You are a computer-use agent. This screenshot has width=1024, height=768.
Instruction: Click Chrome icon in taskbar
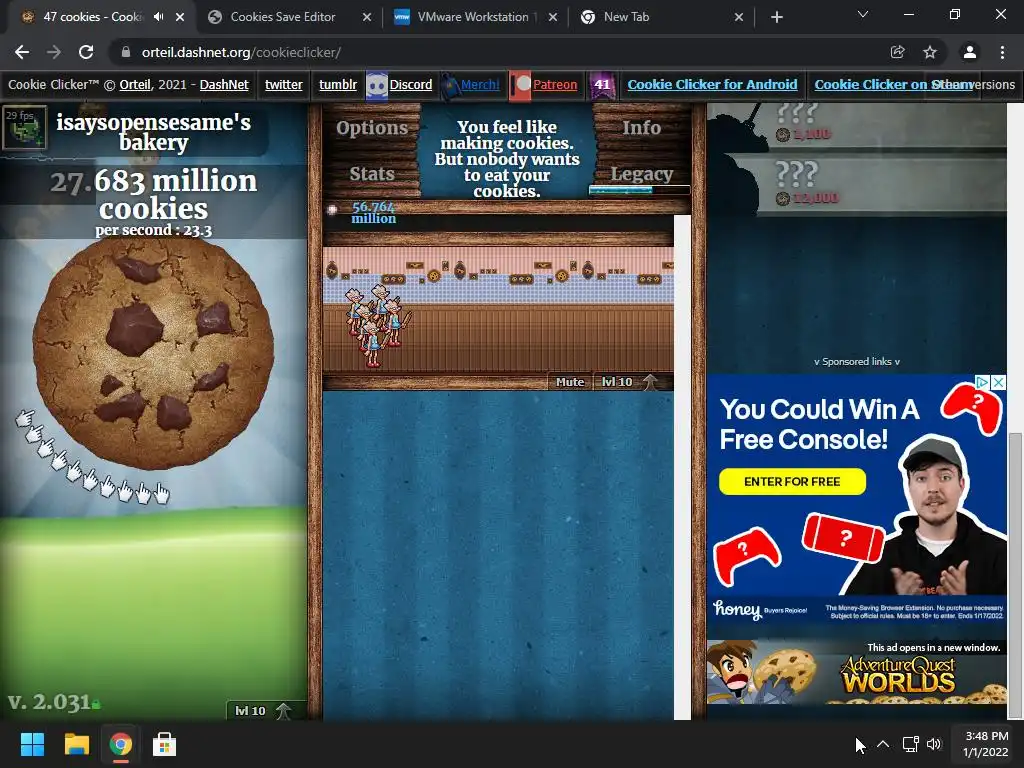pos(121,744)
